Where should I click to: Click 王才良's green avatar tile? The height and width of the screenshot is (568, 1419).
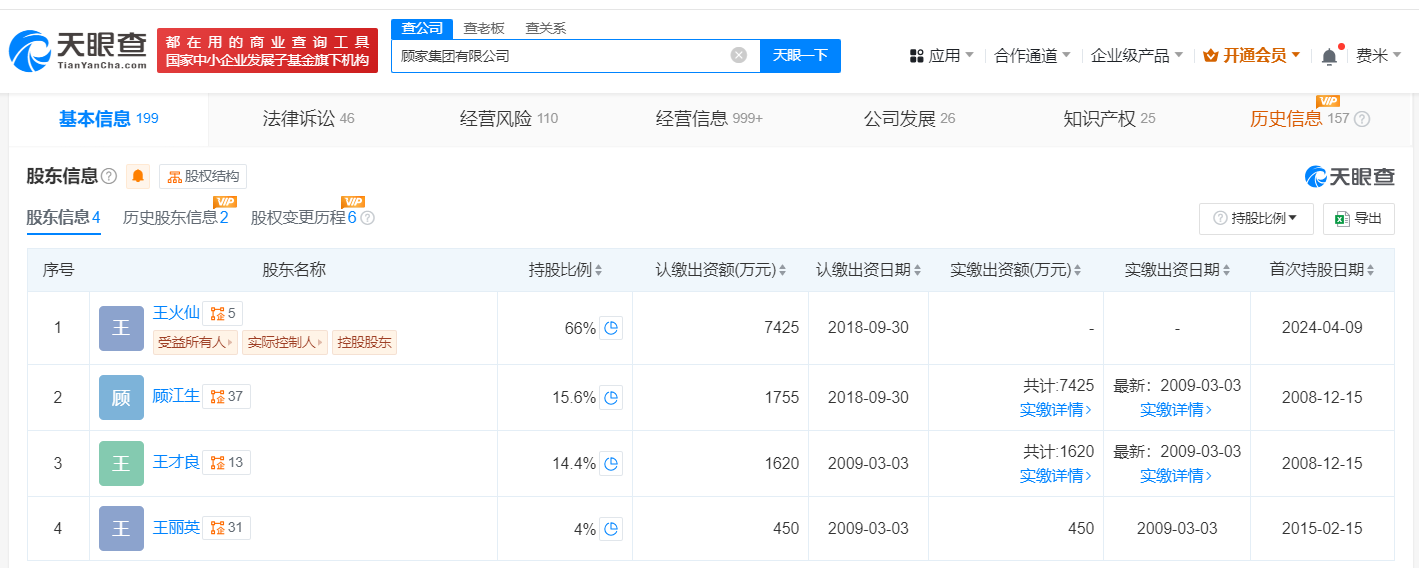point(121,464)
